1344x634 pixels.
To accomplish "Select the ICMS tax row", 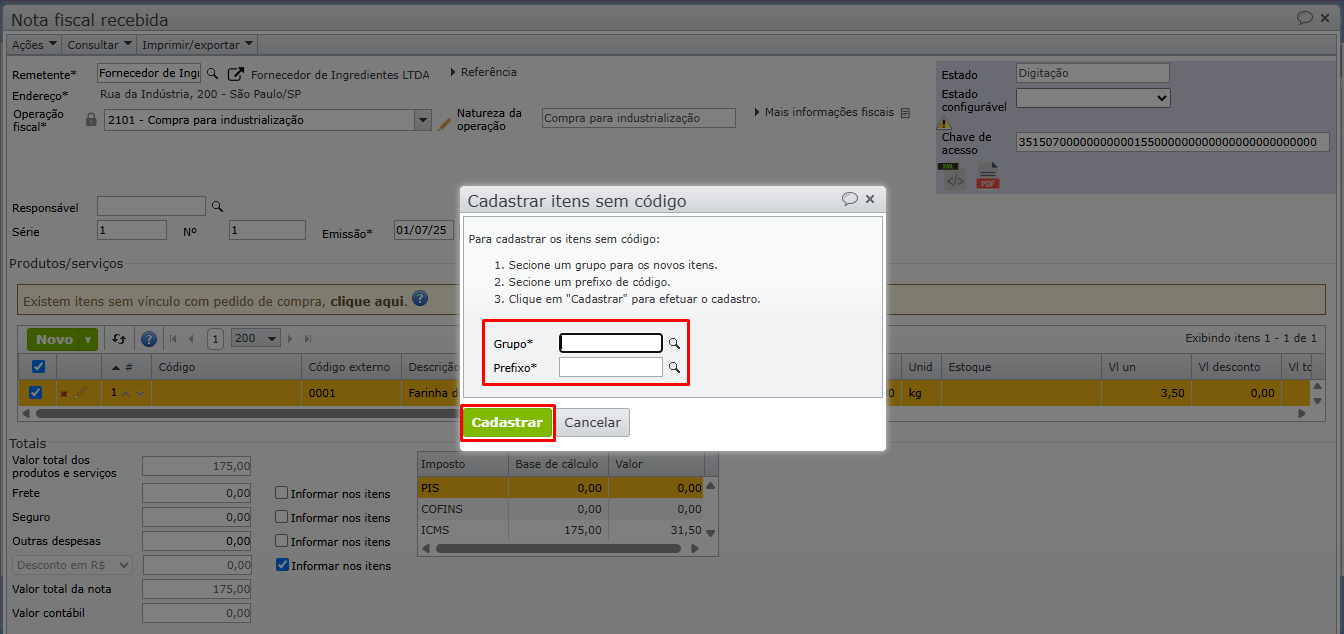I will click(561, 530).
